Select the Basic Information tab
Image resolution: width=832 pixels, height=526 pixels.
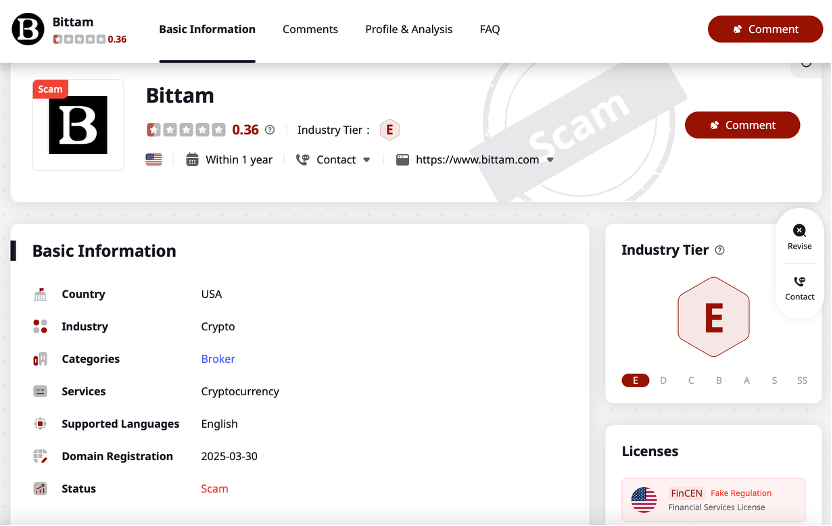(207, 30)
